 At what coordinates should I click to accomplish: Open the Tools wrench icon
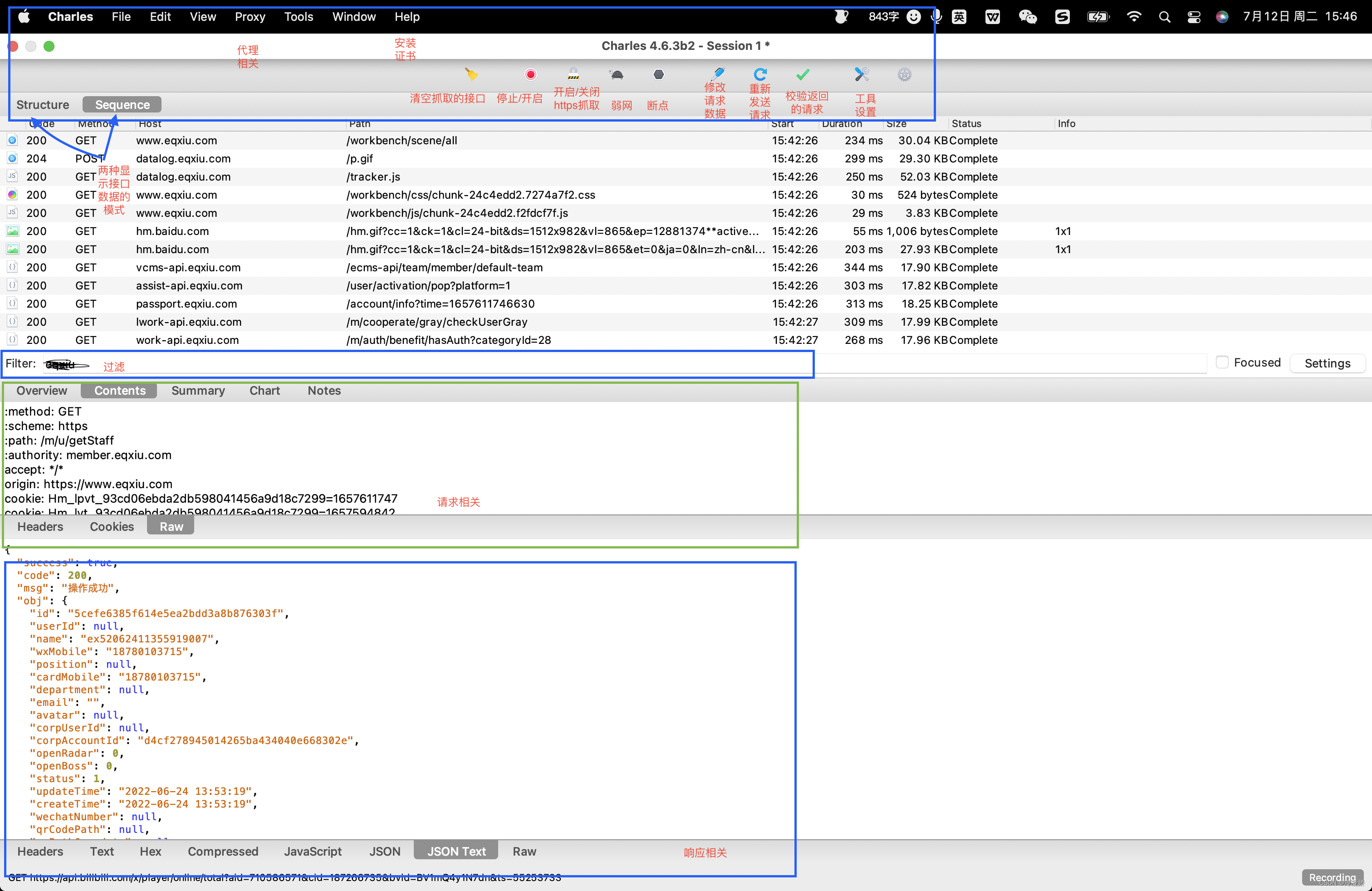862,74
